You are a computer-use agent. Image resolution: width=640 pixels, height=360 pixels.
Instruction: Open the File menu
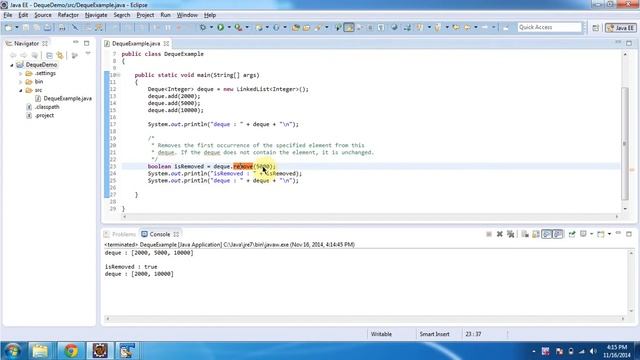(x=8, y=15)
